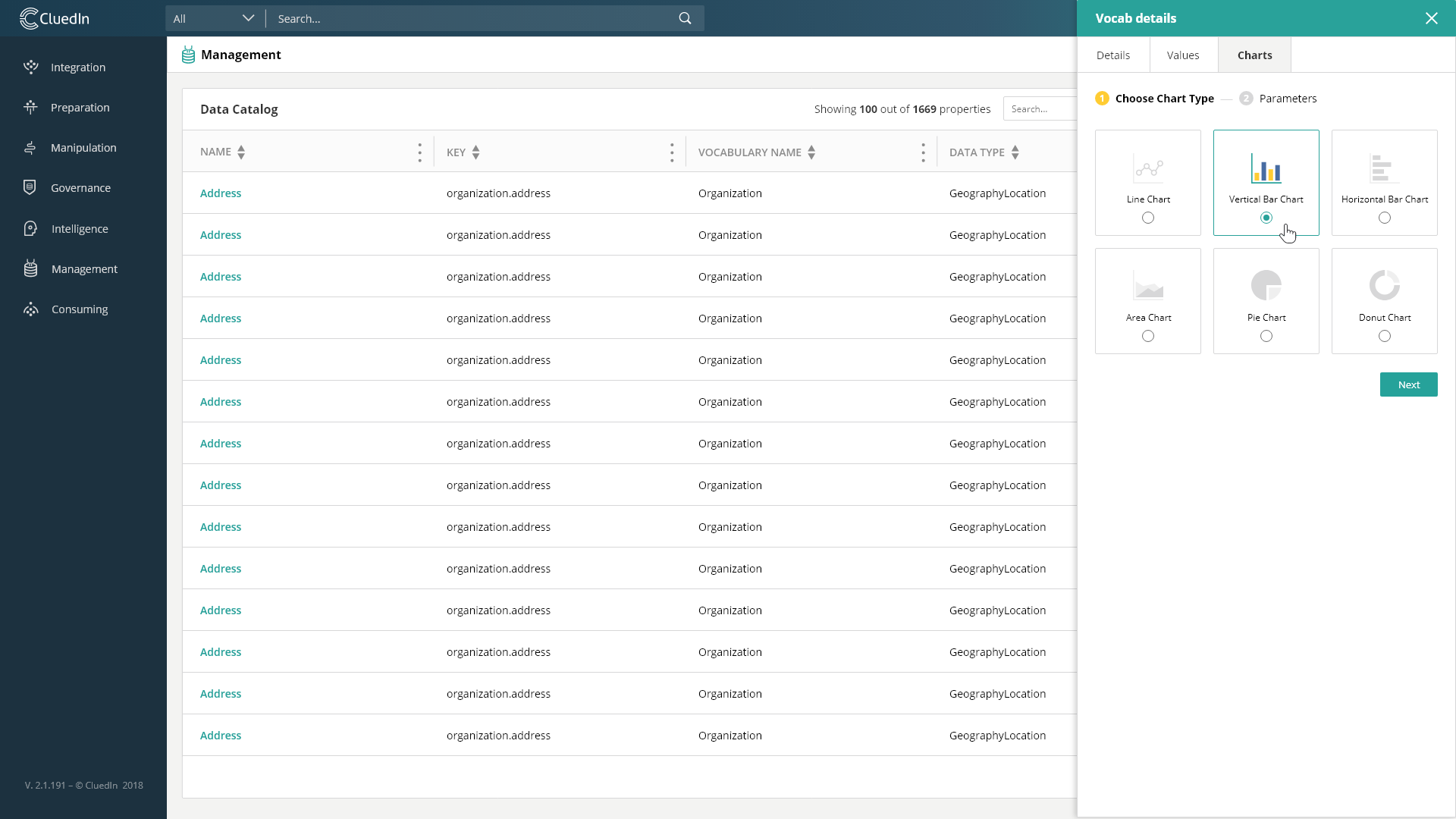1456x819 pixels.
Task: Open NAME column options menu
Action: tap(419, 152)
